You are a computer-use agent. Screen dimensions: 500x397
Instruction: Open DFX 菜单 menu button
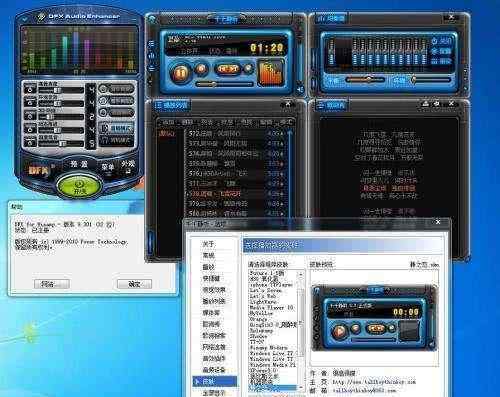click(107, 167)
